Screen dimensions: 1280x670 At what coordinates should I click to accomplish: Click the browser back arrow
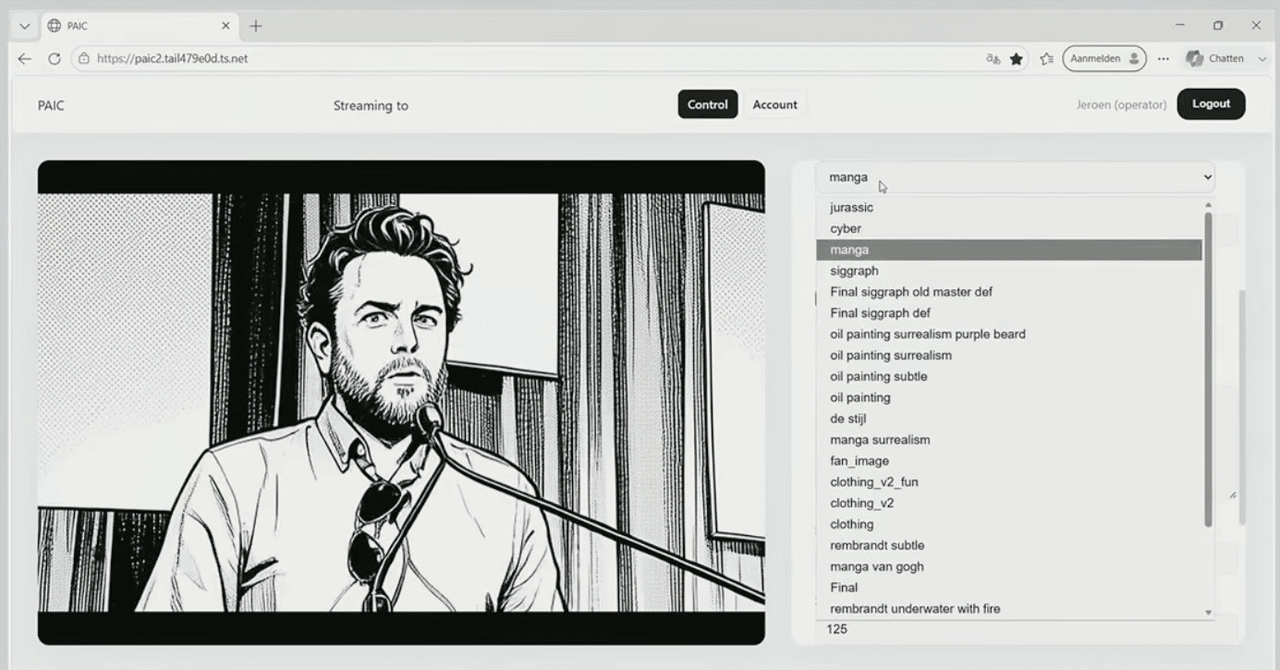25,59
